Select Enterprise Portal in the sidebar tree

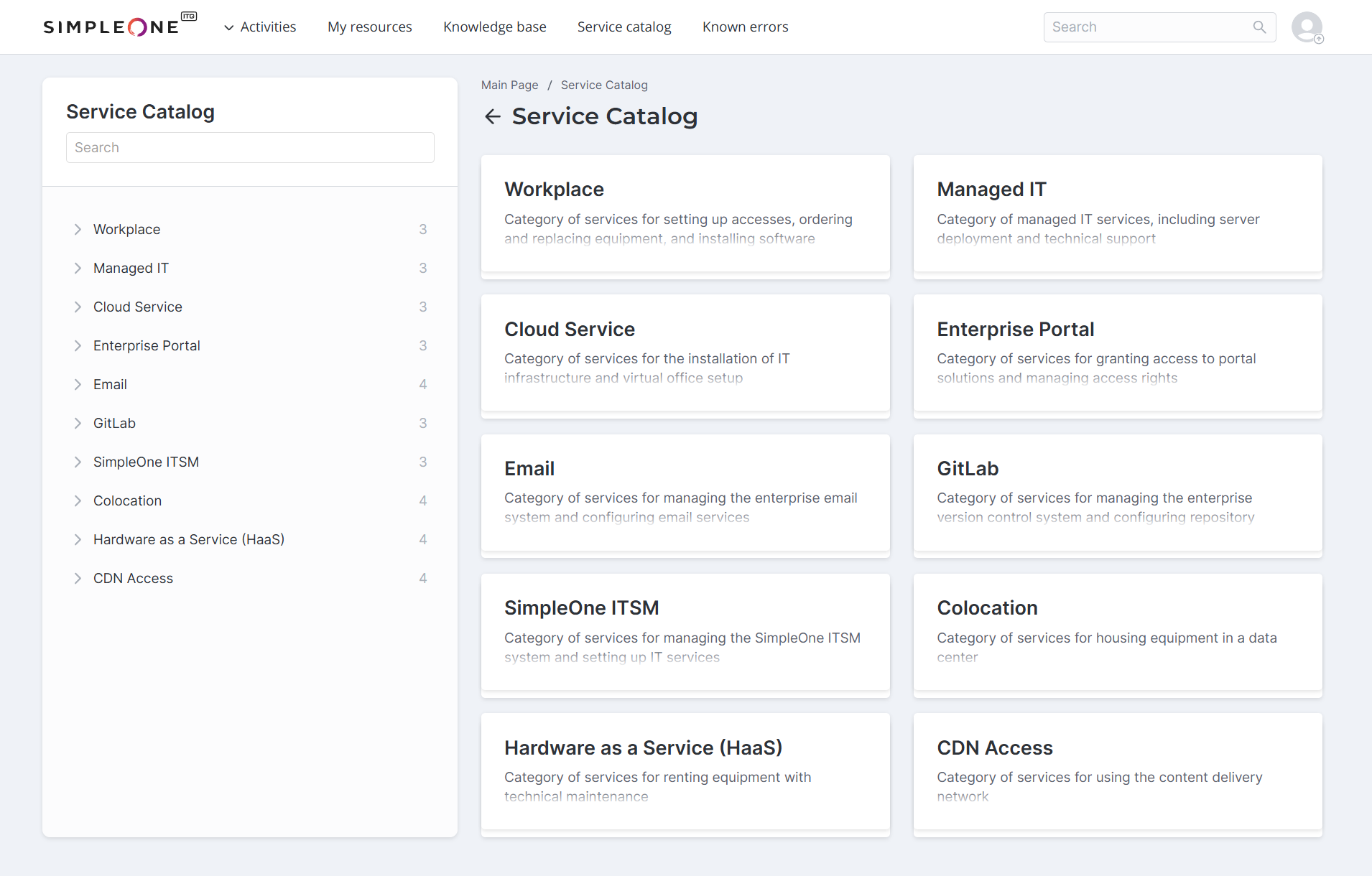[x=147, y=345]
